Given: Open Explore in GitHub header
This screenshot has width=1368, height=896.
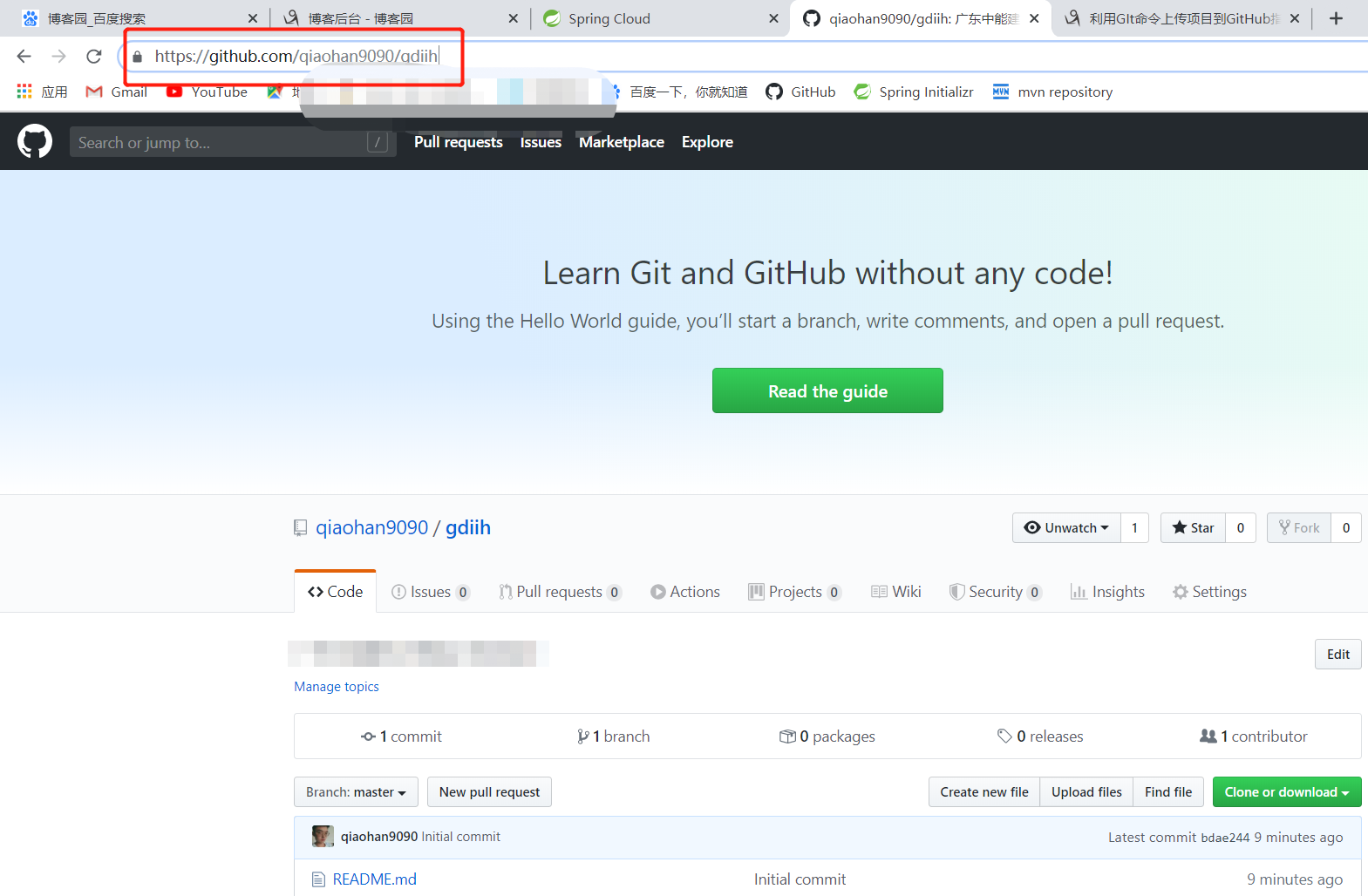Looking at the screenshot, I should (707, 142).
